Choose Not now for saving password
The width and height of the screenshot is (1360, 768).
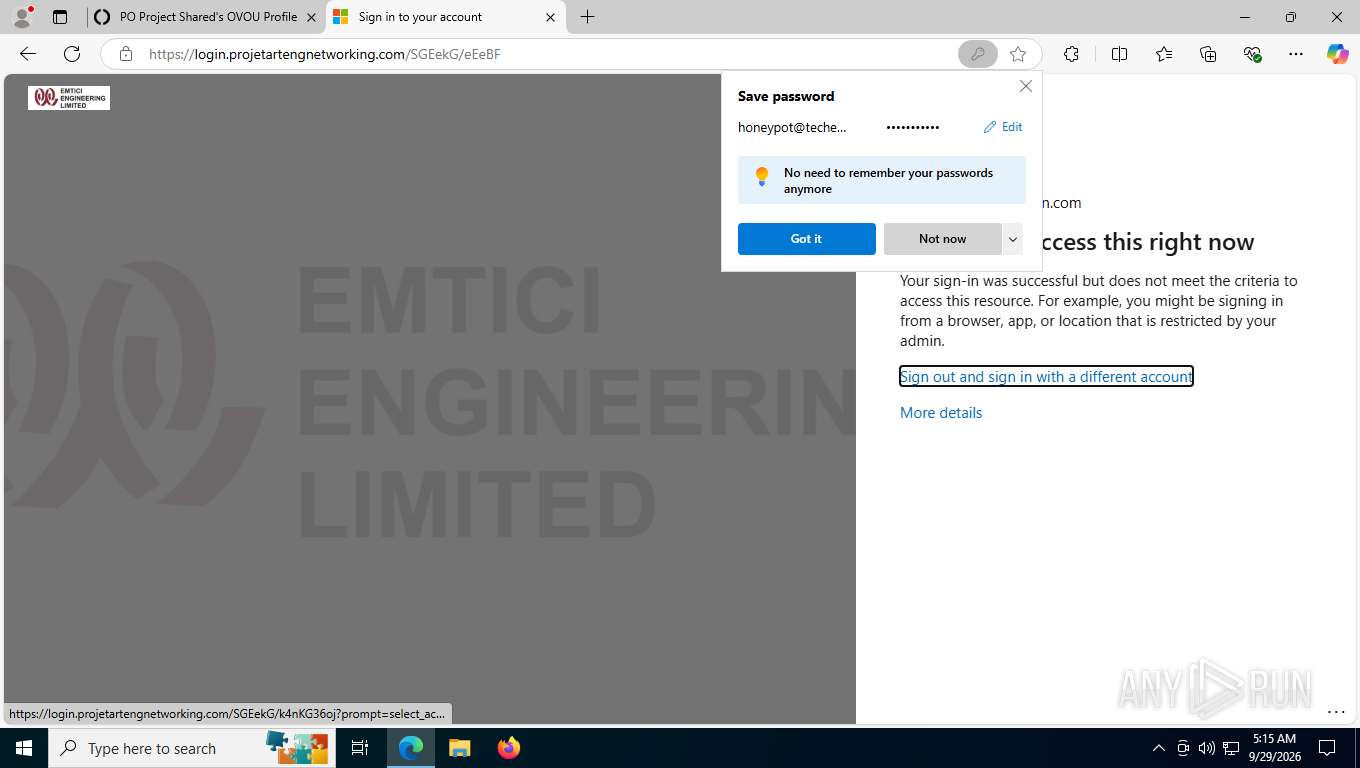pos(942,239)
